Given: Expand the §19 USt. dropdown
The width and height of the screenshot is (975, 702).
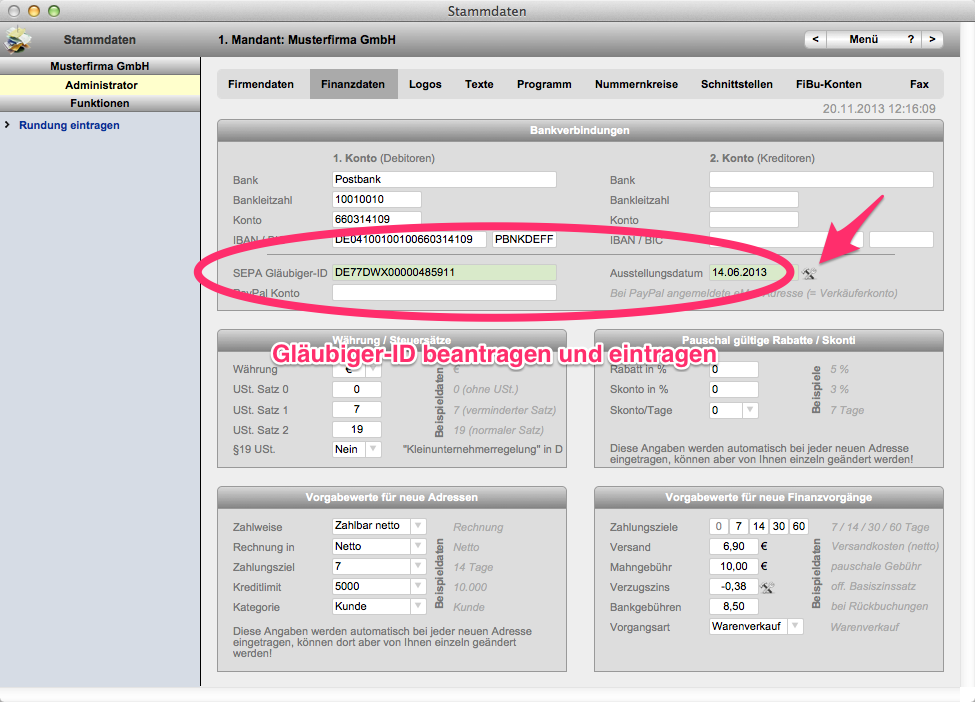Looking at the screenshot, I should pos(372,450).
